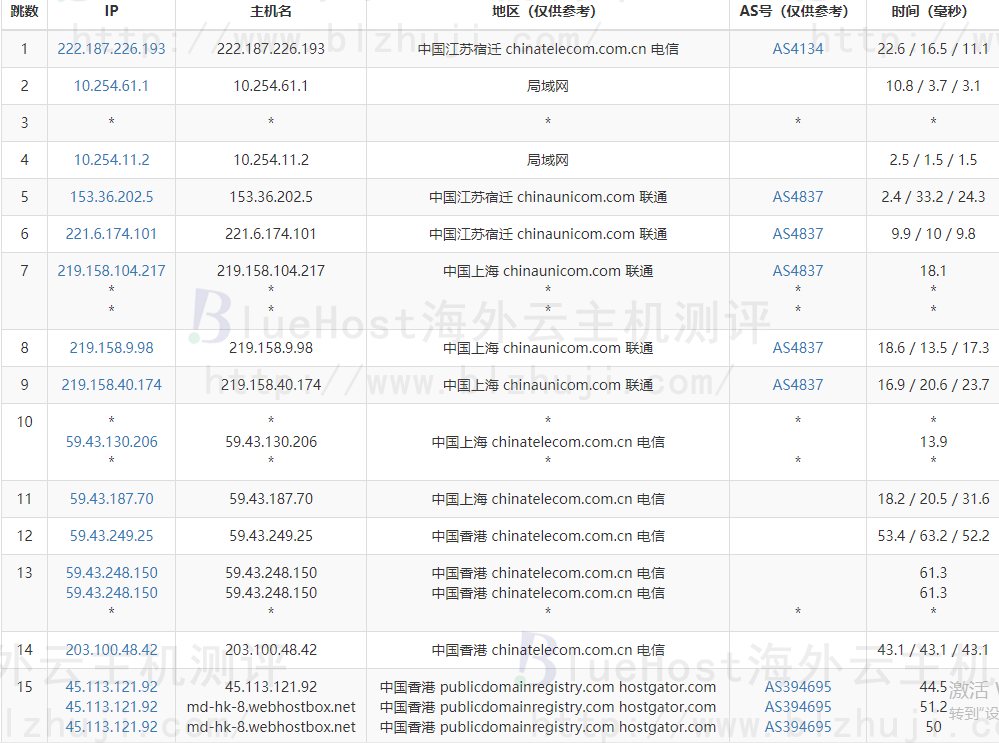
Task: Select hostname cell 219.158.9.98
Action: coord(271,347)
